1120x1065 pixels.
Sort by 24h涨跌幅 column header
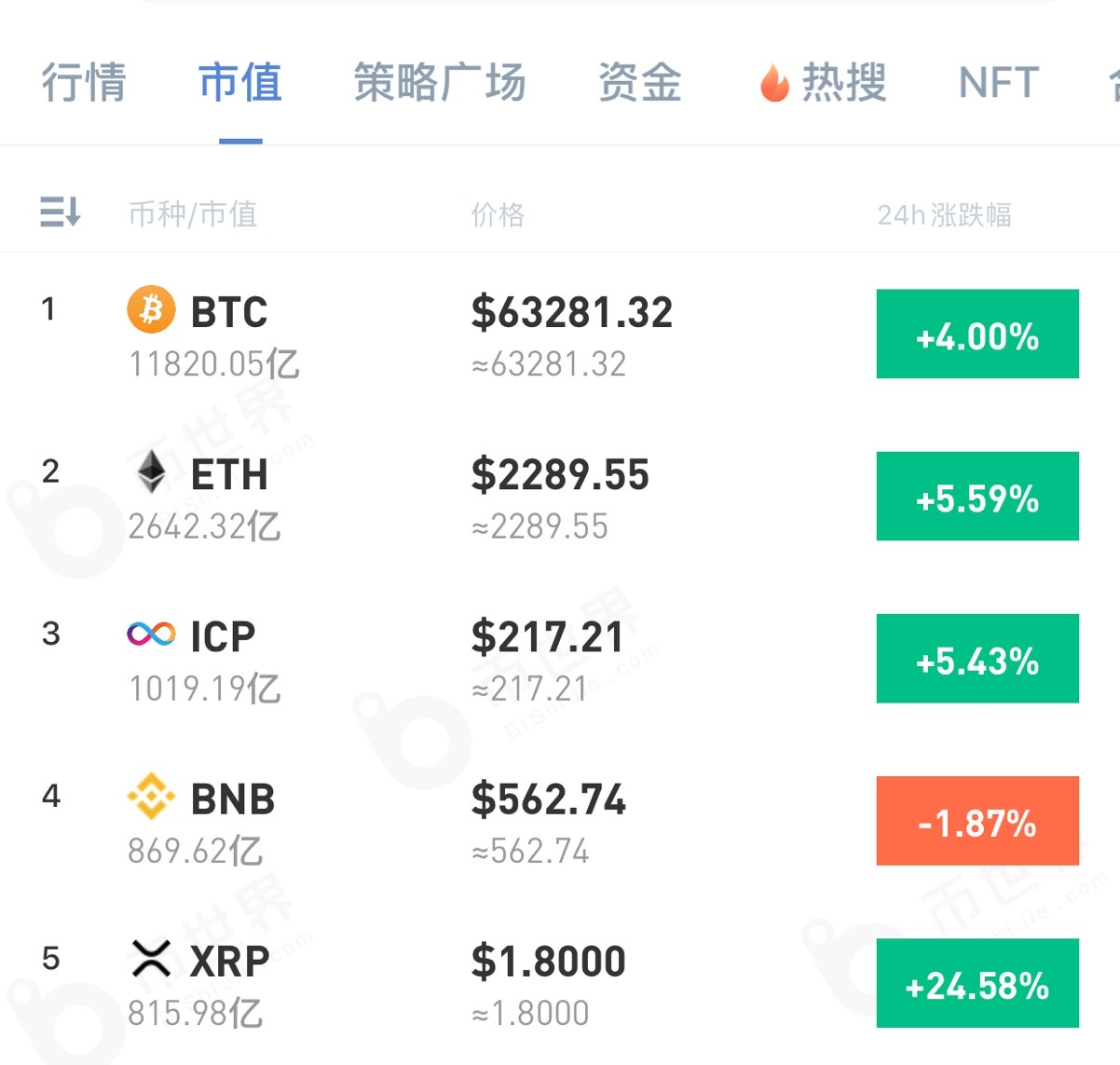point(944,214)
